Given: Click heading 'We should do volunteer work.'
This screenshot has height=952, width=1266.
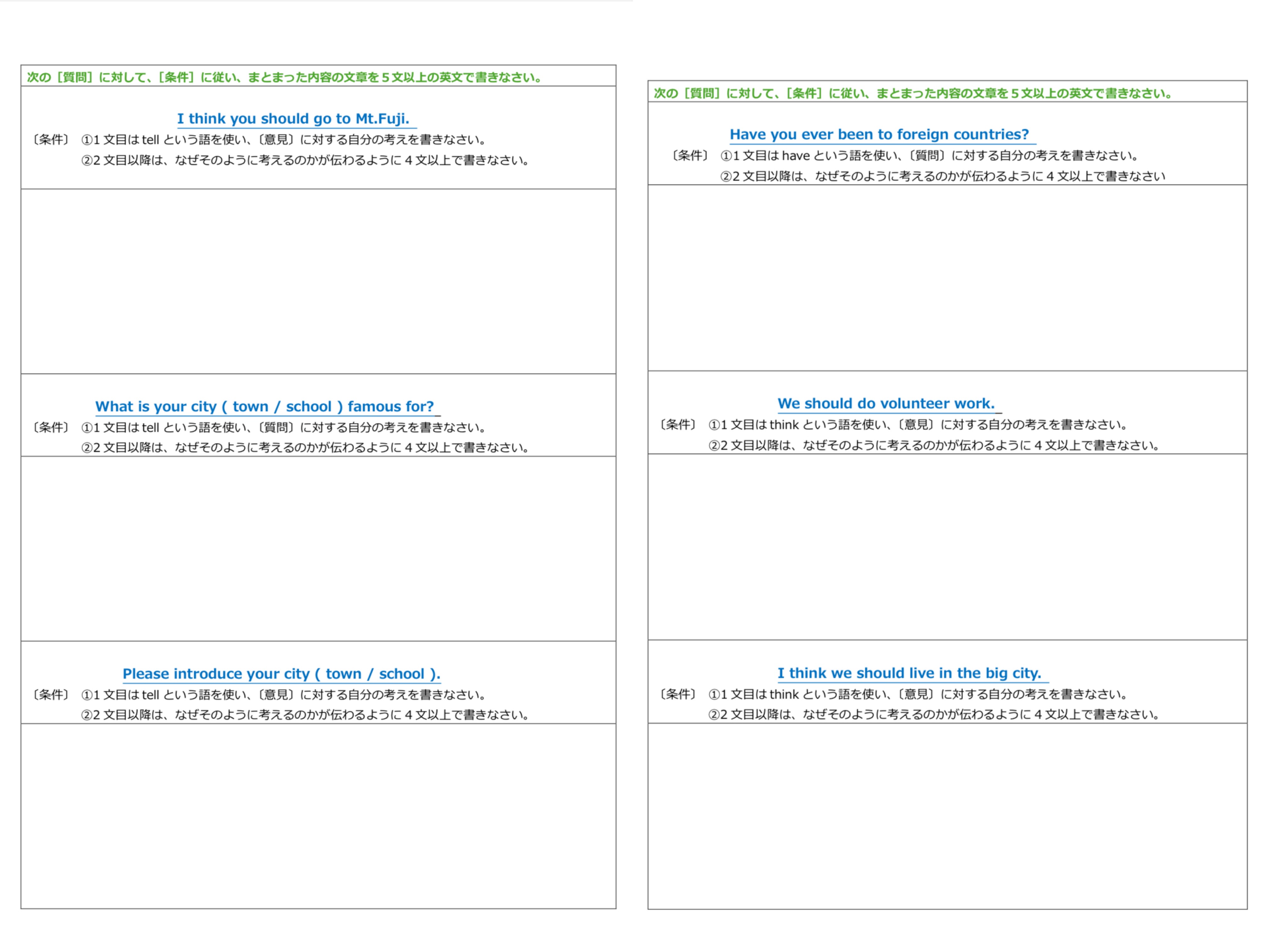Looking at the screenshot, I should [x=886, y=403].
